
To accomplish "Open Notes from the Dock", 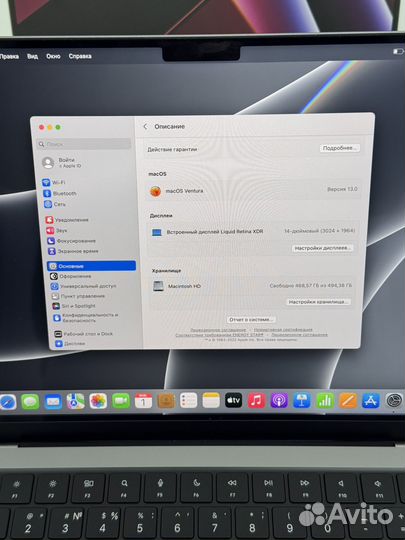I will click(x=211, y=401).
